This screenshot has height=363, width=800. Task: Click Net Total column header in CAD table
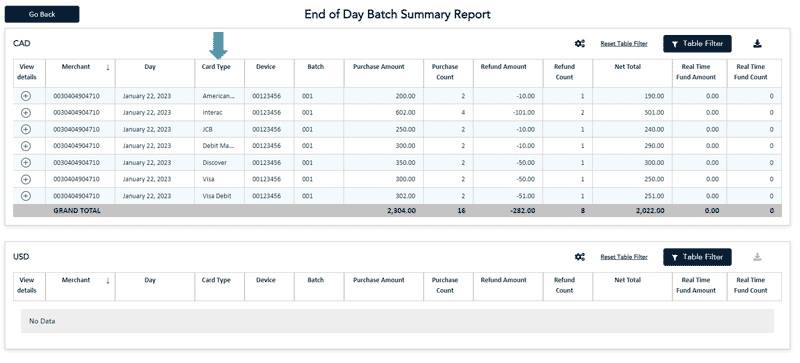(627, 67)
